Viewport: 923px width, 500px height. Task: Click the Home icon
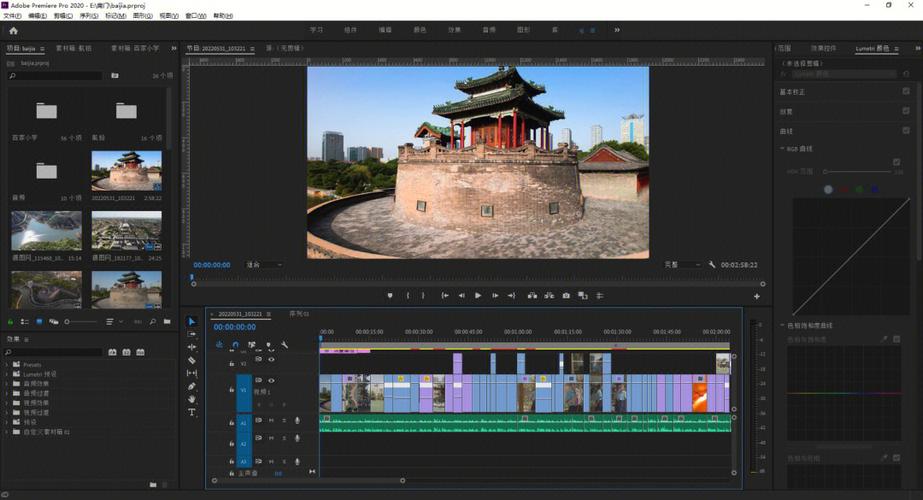click(x=14, y=31)
